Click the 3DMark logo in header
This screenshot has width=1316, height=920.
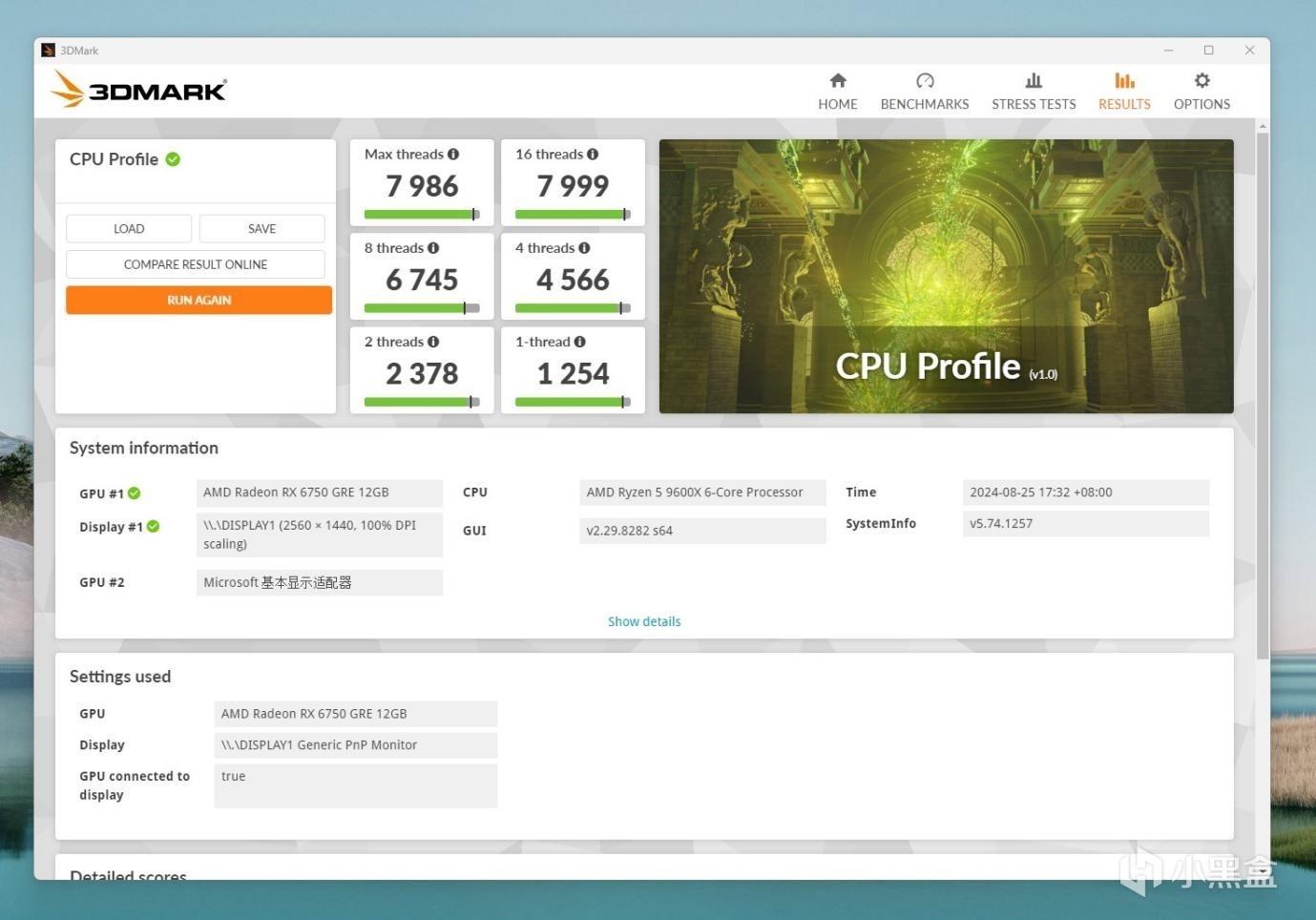coord(139,90)
